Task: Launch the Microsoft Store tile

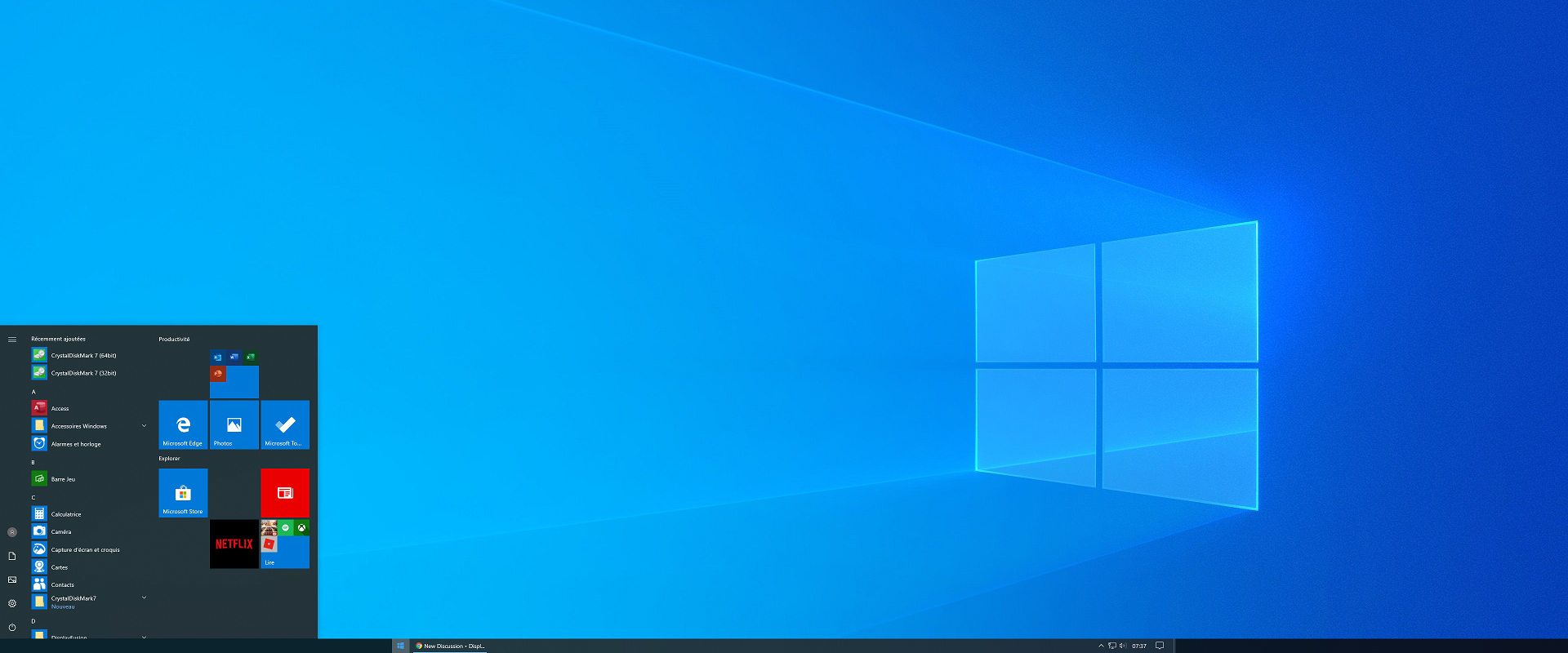Action: [x=183, y=492]
